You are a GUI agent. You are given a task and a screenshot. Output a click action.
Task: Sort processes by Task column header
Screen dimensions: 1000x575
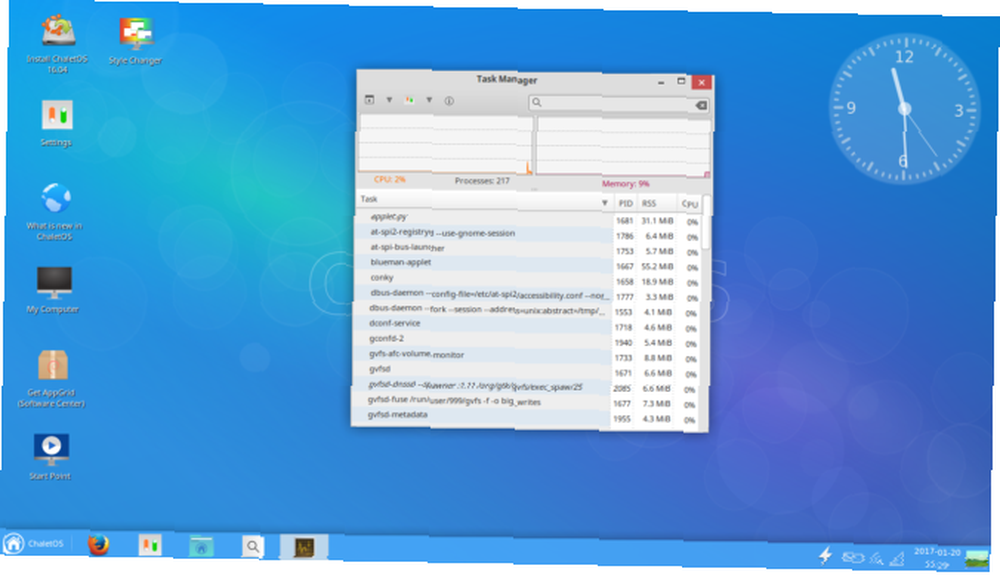[x=484, y=200]
